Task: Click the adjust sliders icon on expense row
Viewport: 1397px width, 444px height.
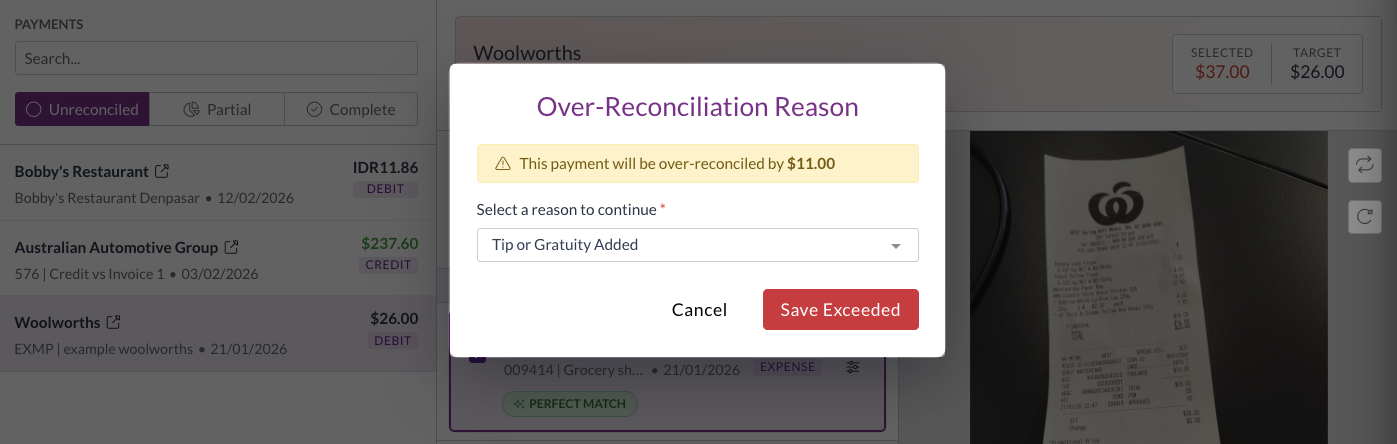Action: point(853,368)
